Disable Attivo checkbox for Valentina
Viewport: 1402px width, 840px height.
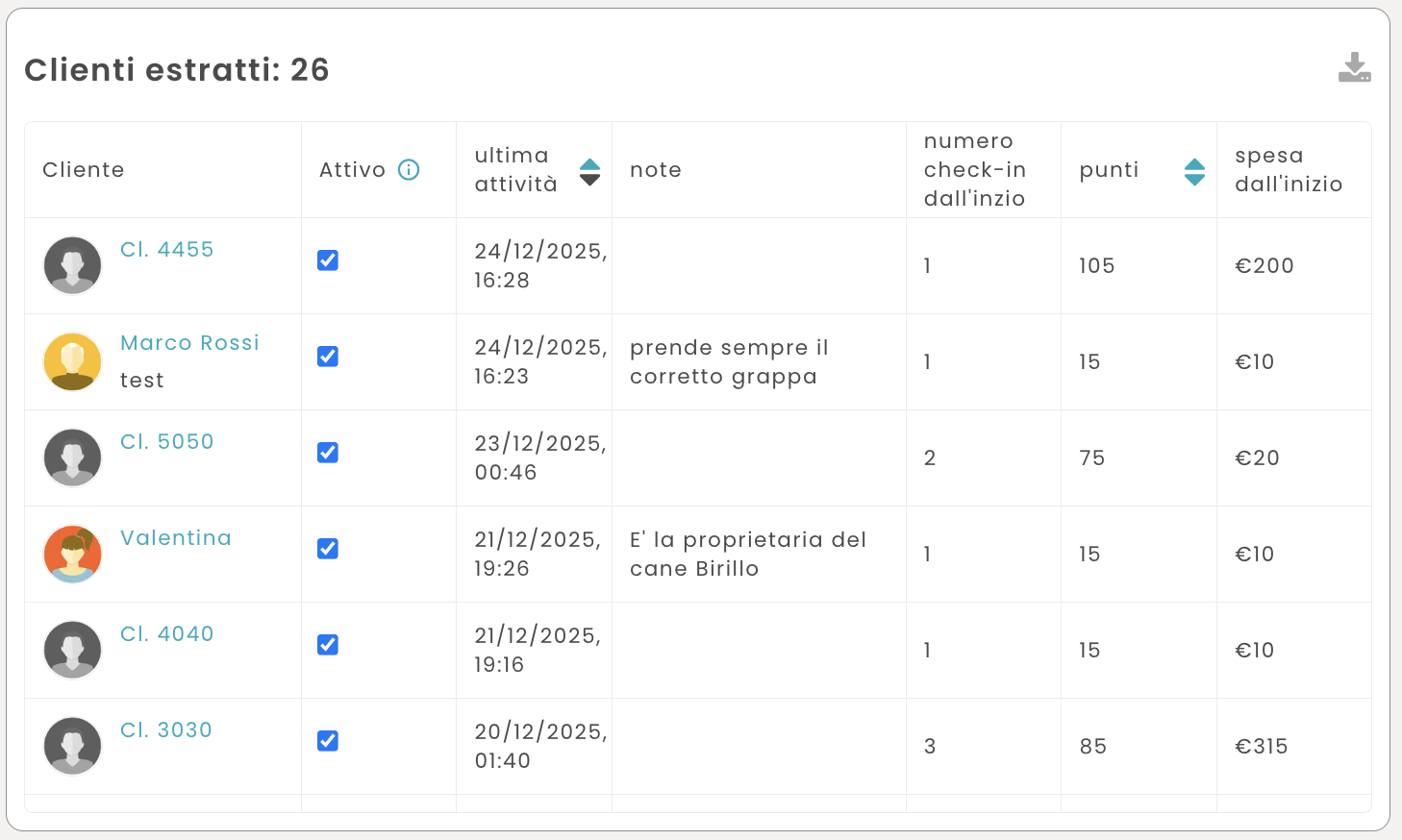point(328,549)
